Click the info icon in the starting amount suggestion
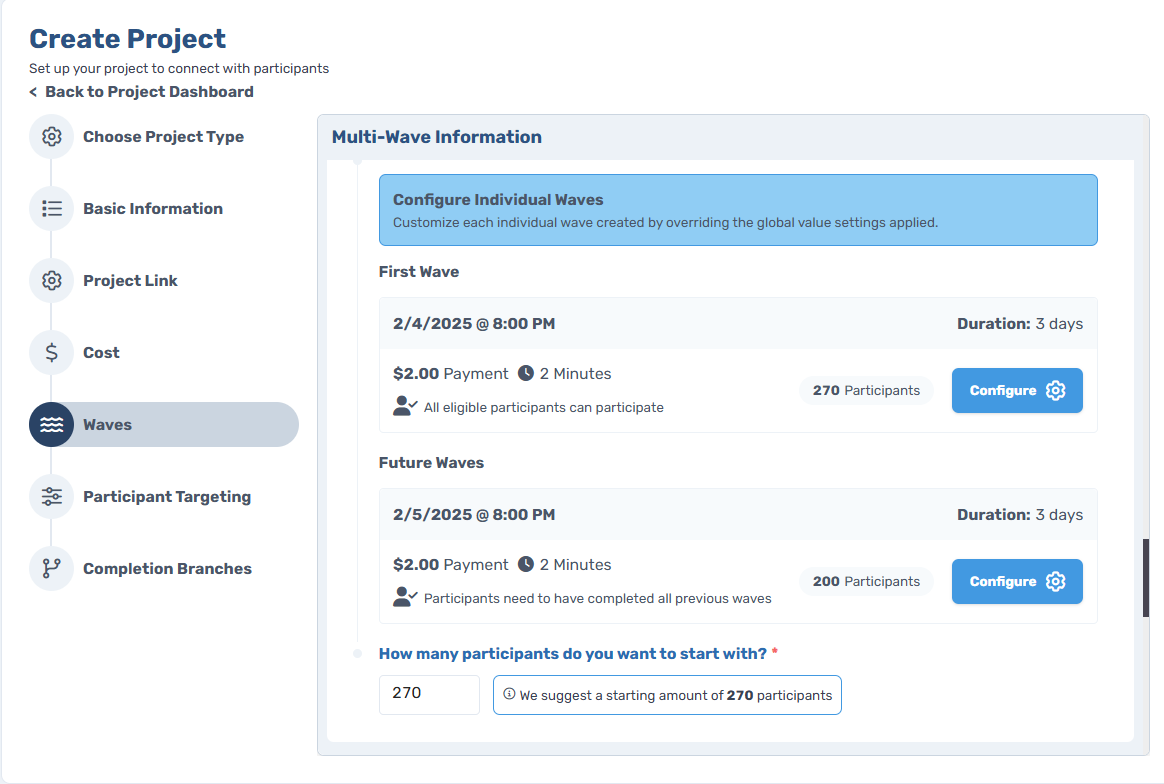This screenshot has width=1164, height=784. [509, 694]
